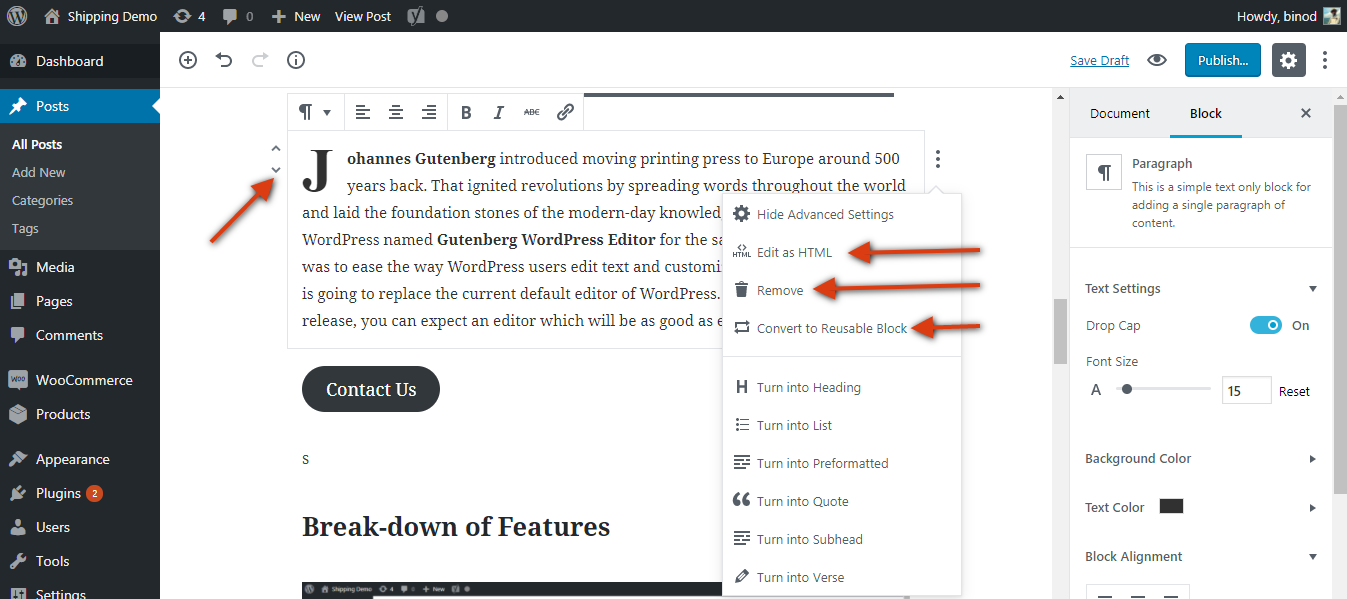This screenshot has height=599, width=1347.
Task: Open Dashboard in admin menu
Action: pyautogui.click(x=80, y=61)
